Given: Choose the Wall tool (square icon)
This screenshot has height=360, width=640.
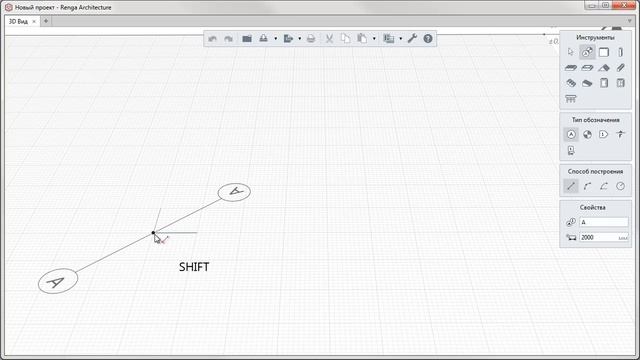Looking at the screenshot, I should pos(604,52).
